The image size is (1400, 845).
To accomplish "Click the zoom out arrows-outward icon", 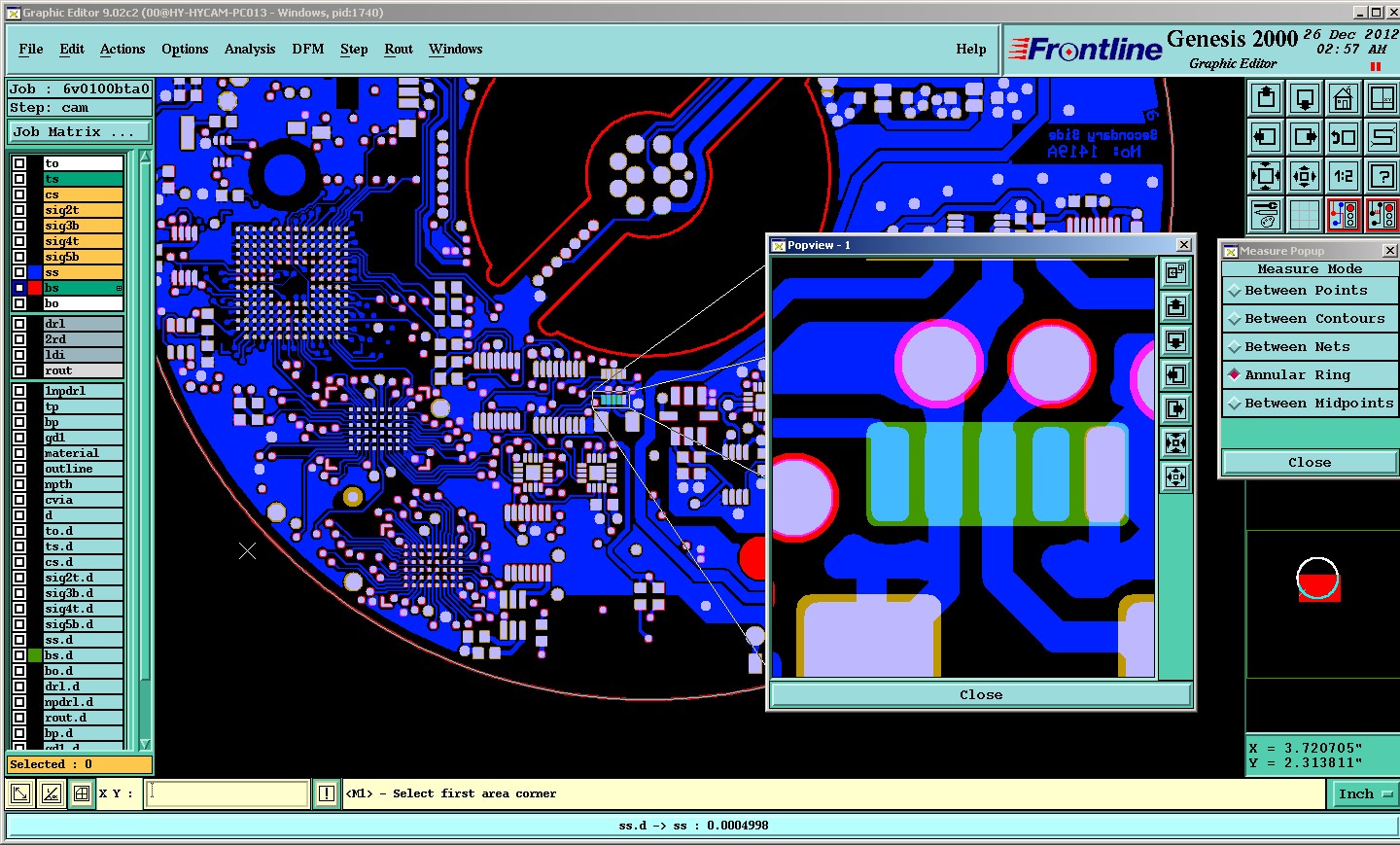I will pyautogui.click(x=1305, y=176).
